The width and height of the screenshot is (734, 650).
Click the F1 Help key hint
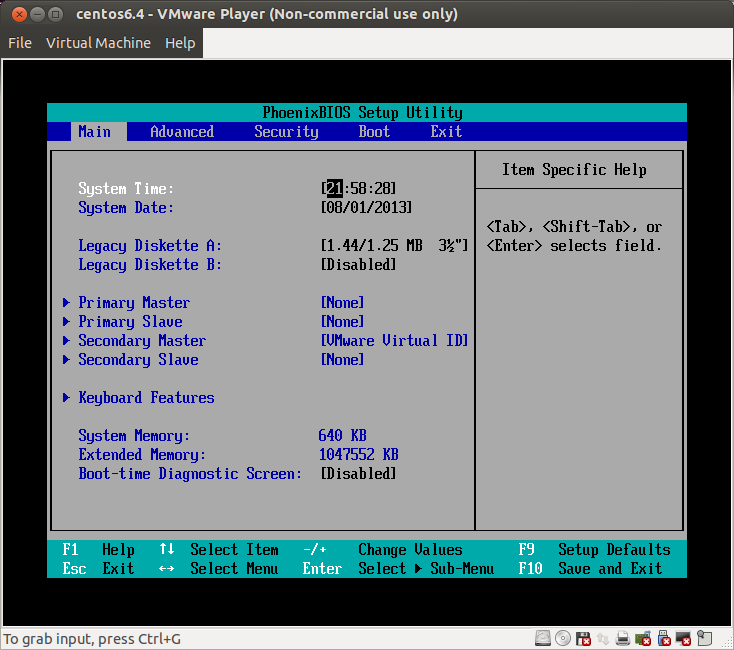98,549
